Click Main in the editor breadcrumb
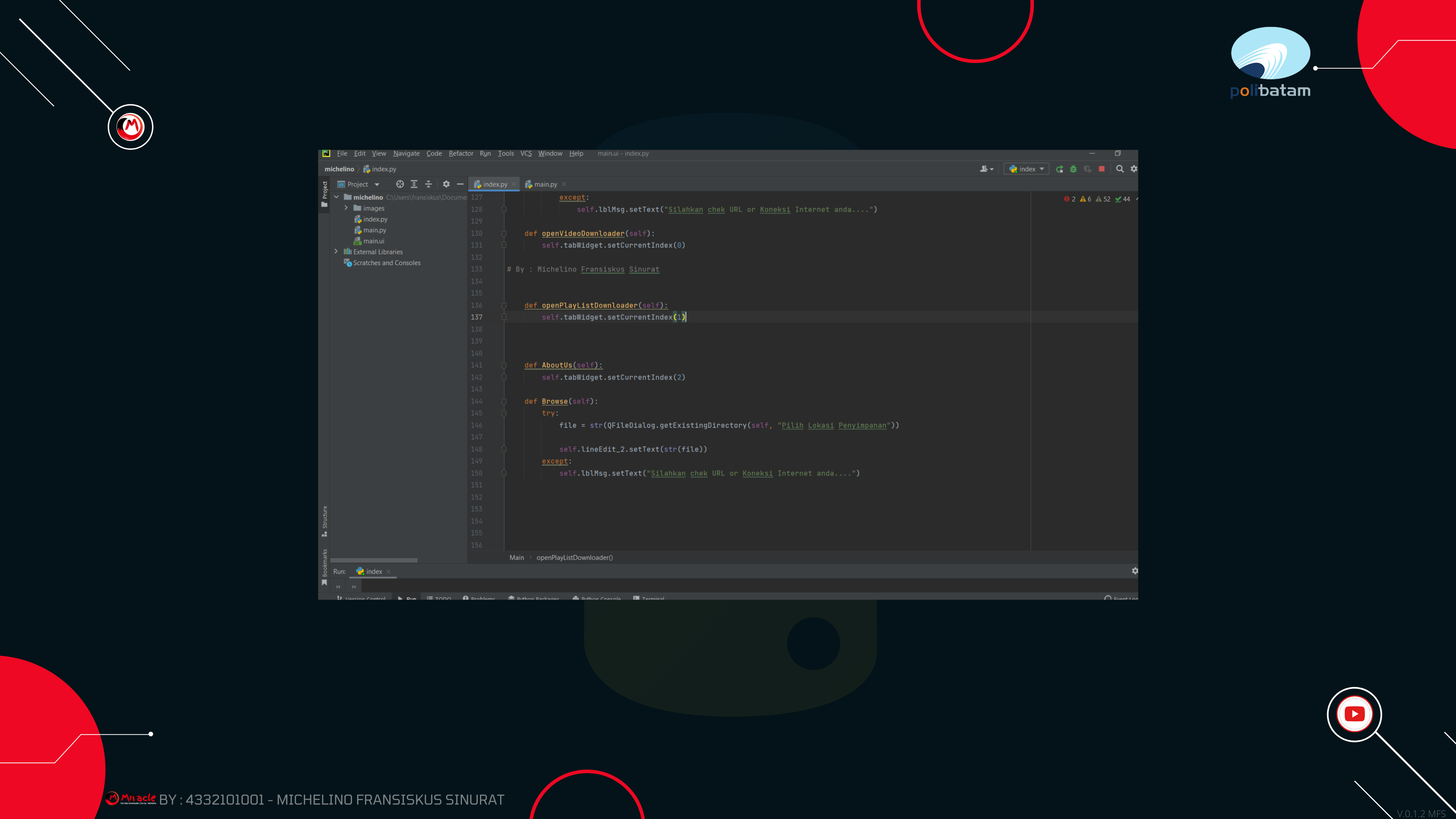Image resolution: width=1456 pixels, height=819 pixels. pyautogui.click(x=516, y=557)
